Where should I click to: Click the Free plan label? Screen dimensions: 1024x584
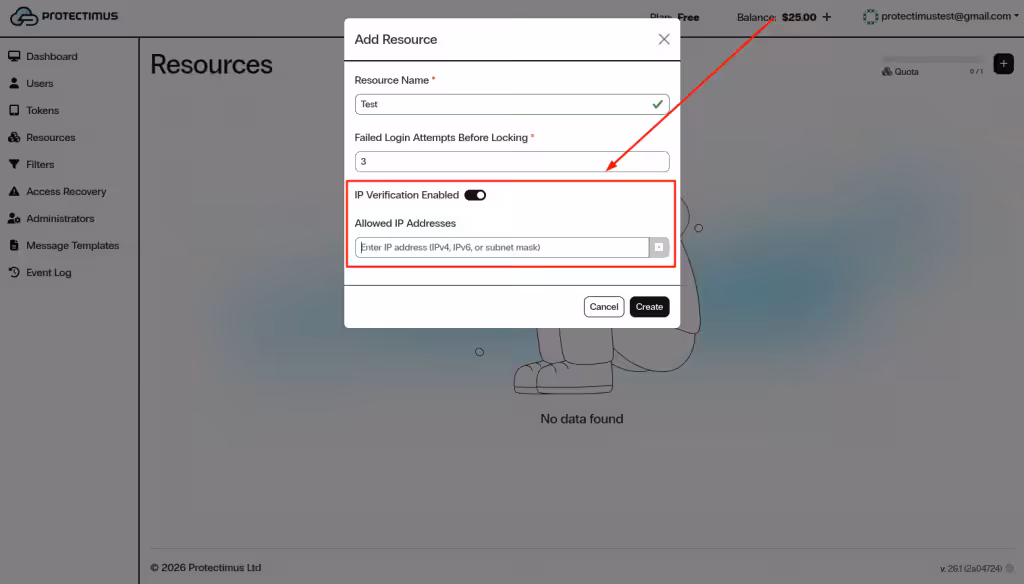tap(688, 17)
